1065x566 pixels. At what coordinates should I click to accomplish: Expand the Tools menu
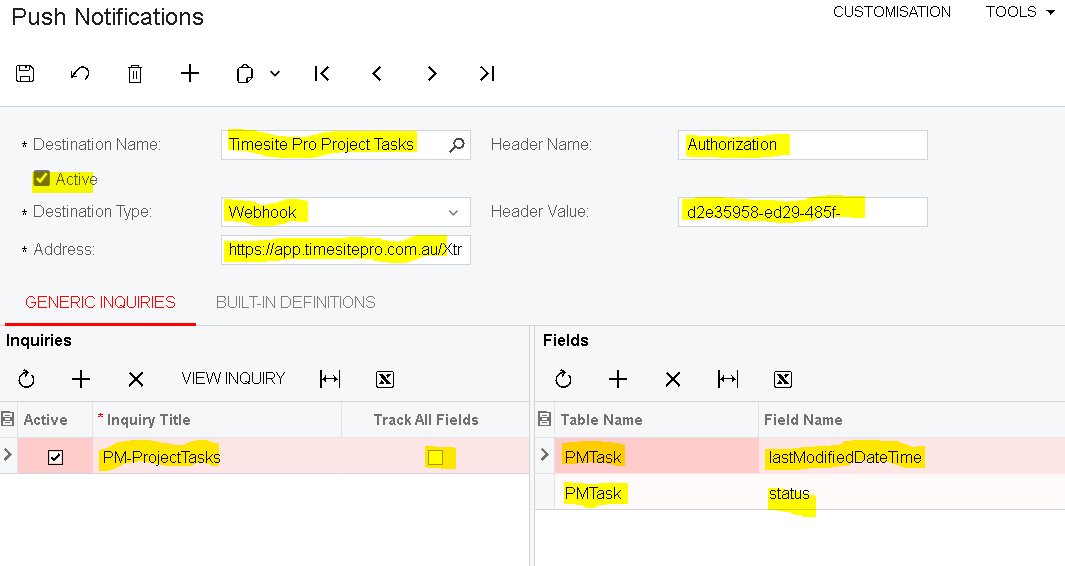pyautogui.click(x=1020, y=12)
